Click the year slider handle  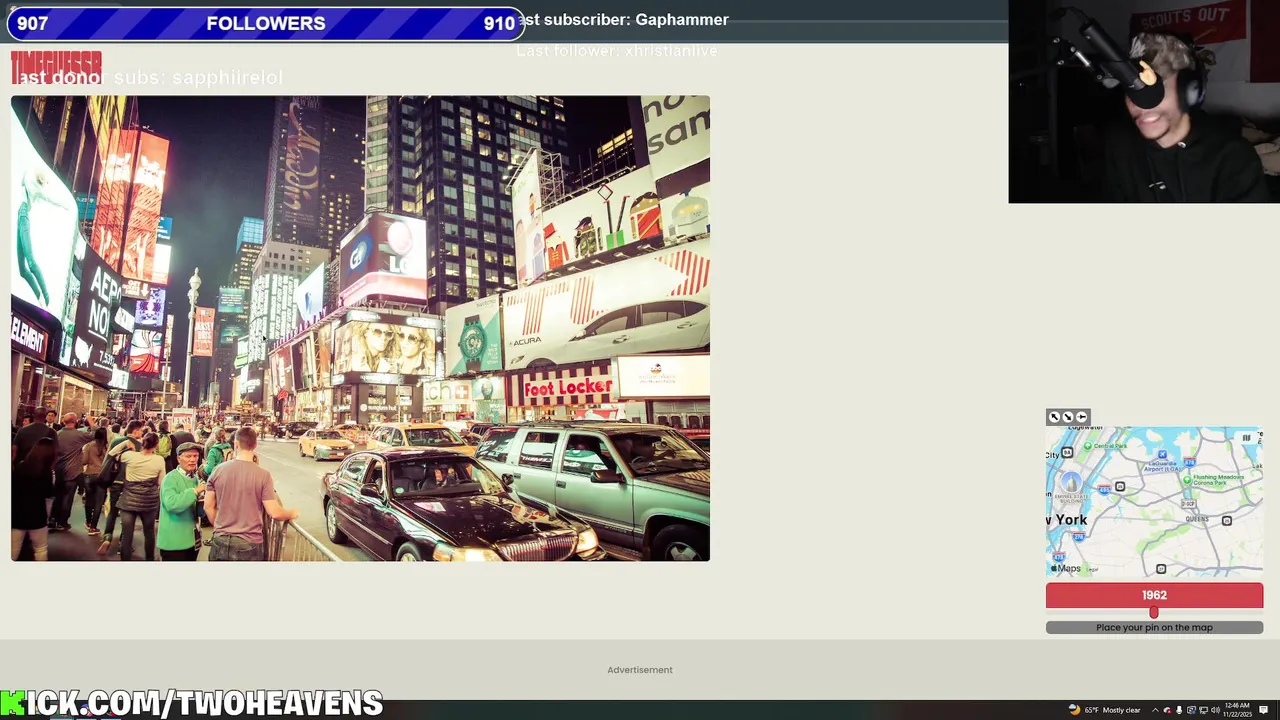click(1154, 612)
